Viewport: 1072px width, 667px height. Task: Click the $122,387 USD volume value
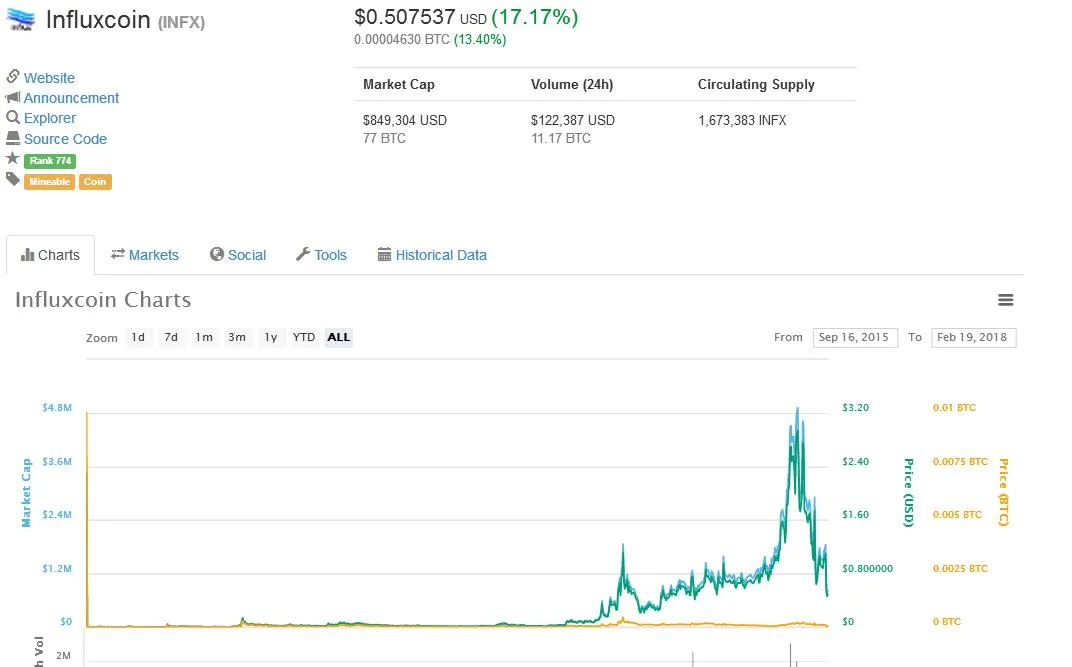coord(573,120)
